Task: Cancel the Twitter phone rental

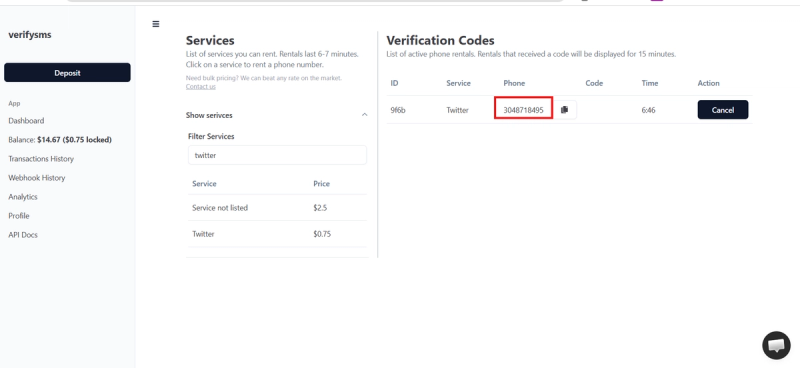Action: click(722, 110)
